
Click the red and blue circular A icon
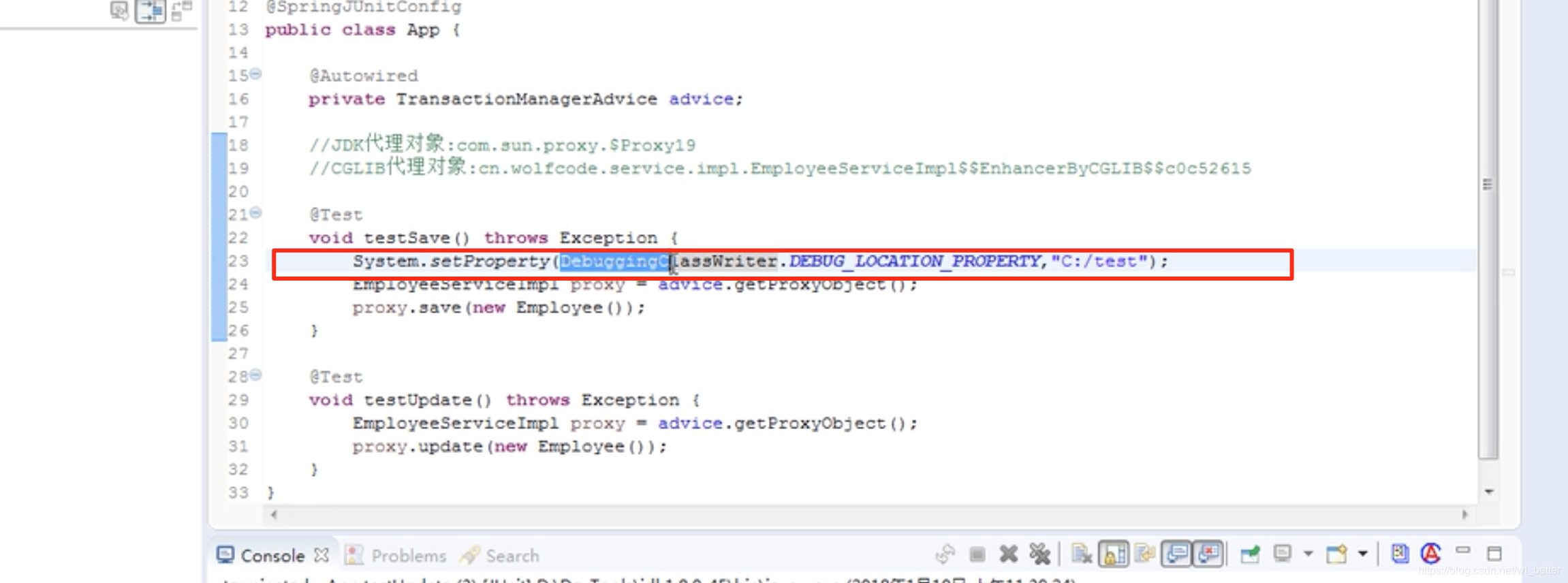[x=1431, y=554]
